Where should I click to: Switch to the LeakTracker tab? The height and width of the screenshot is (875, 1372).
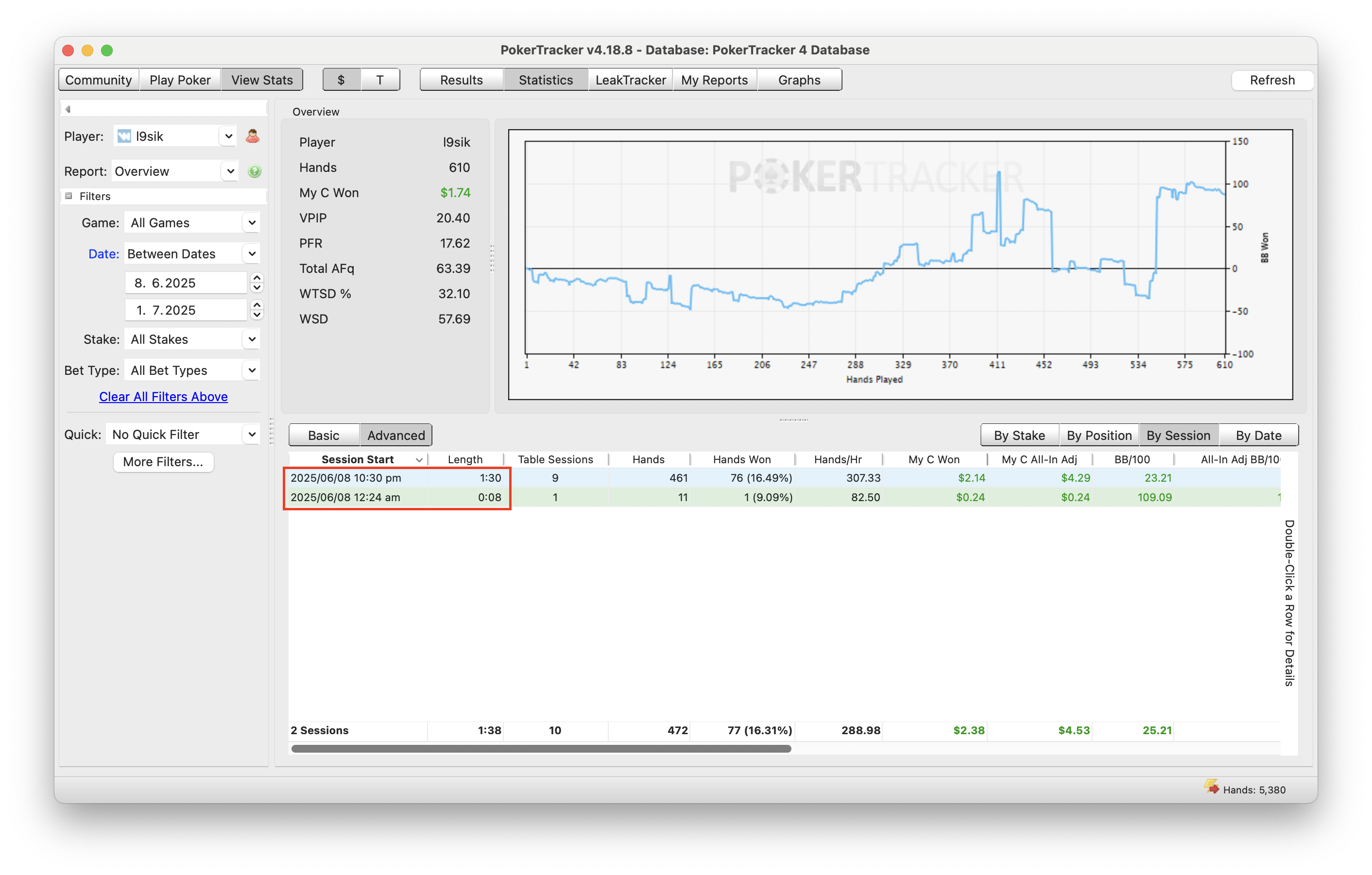click(630, 80)
